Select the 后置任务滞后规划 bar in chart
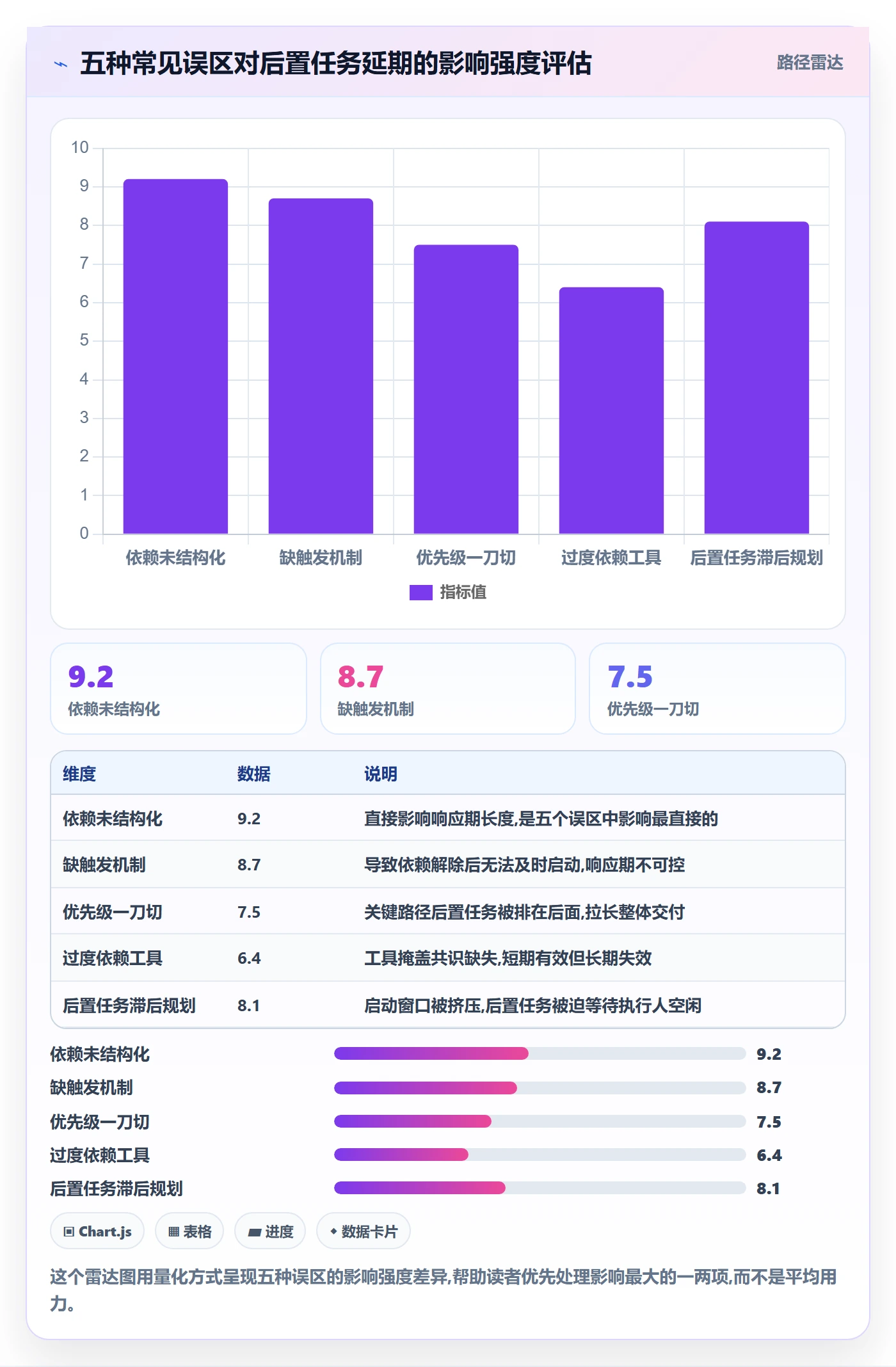Image resolution: width=896 pixels, height=1367 pixels. point(756,378)
